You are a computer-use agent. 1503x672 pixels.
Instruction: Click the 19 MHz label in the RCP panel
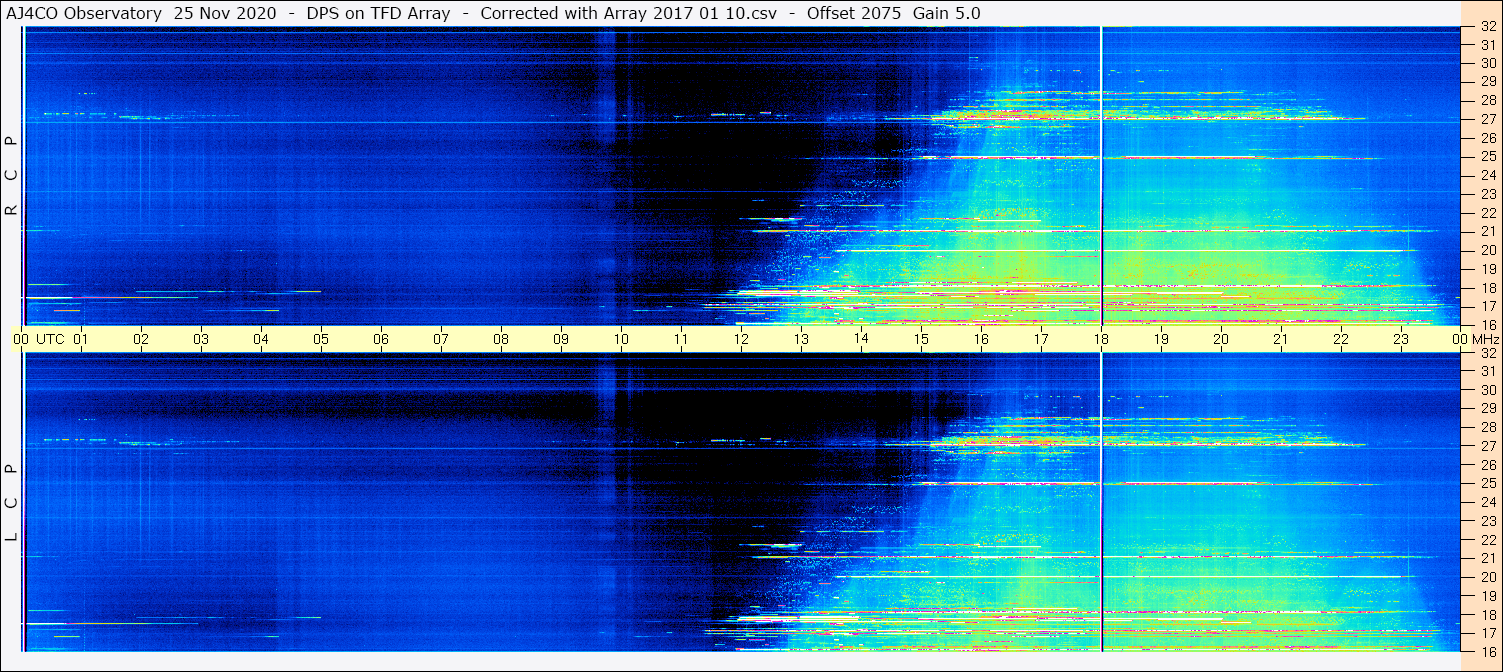(x=1487, y=269)
